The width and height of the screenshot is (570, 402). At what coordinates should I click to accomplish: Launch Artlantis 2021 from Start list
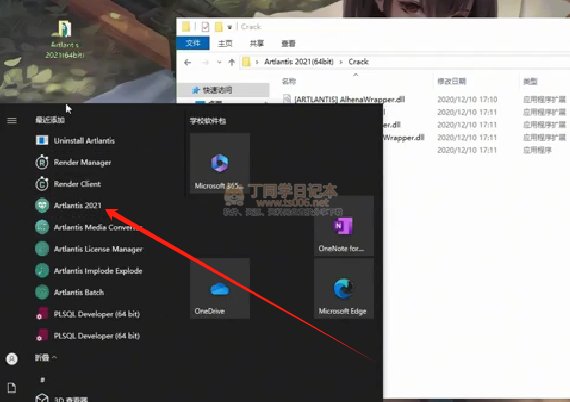click(x=68, y=205)
